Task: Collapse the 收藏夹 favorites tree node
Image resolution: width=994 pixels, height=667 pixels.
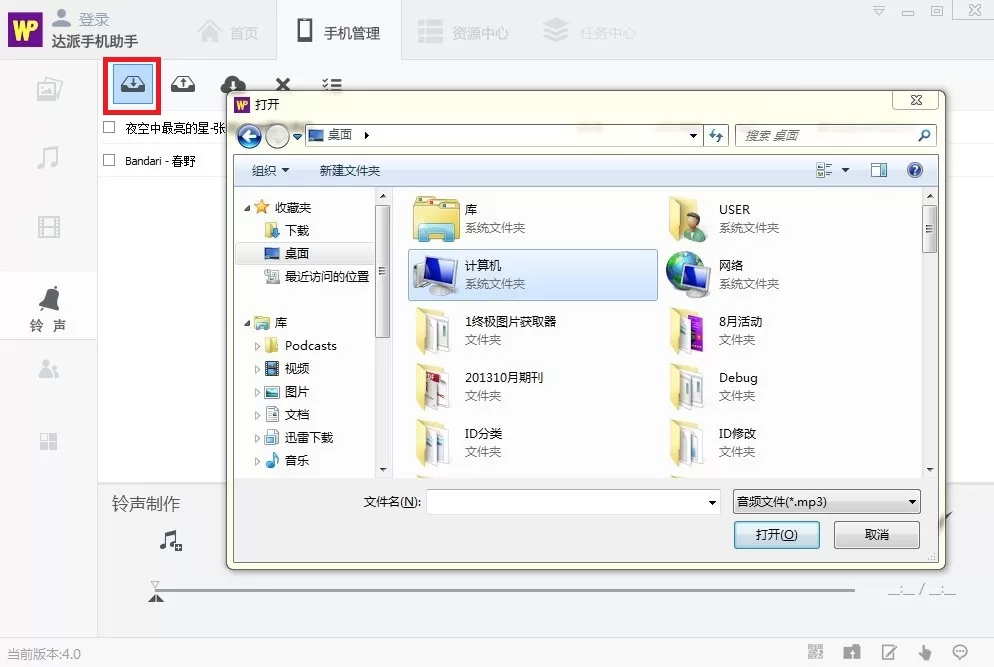Action: (x=247, y=208)
